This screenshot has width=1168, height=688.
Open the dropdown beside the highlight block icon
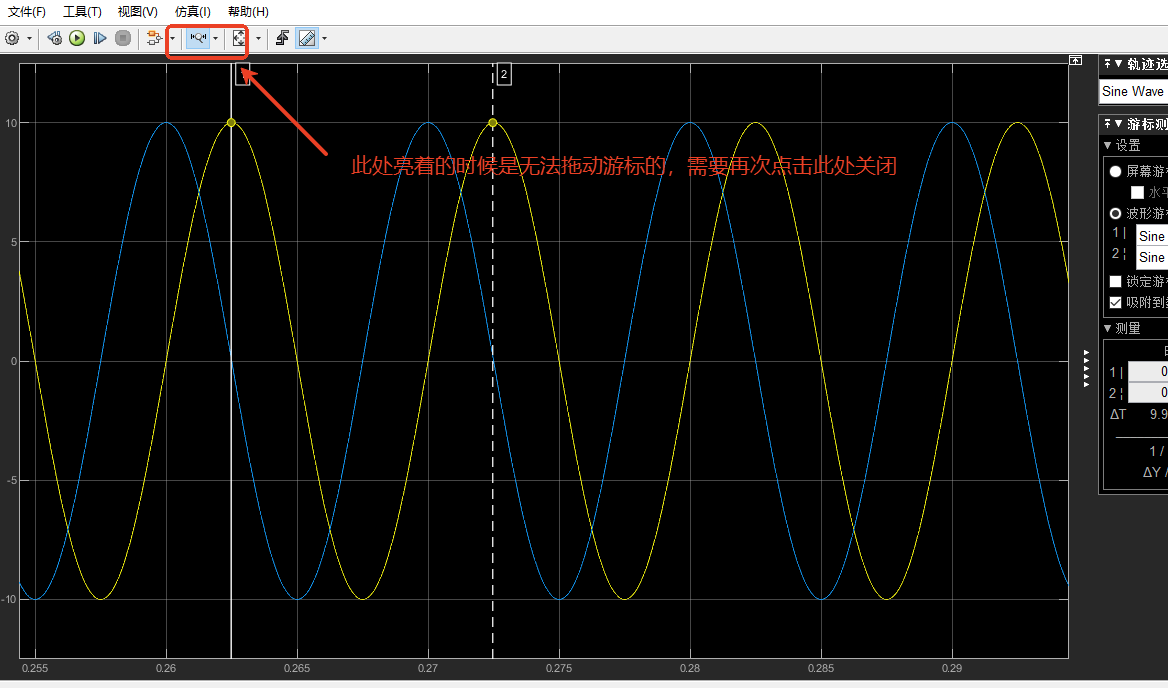[x=172, y=38]
